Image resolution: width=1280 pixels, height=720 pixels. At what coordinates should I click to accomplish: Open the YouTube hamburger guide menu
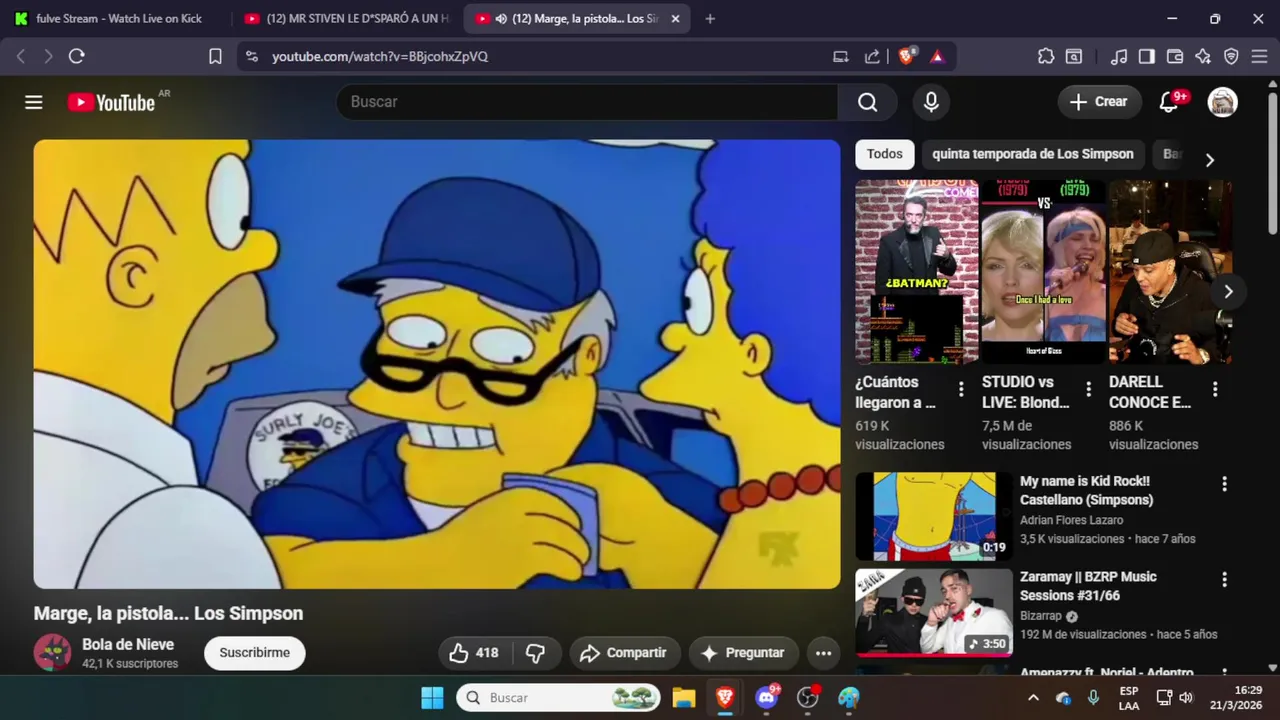click(x=34, y=102)
